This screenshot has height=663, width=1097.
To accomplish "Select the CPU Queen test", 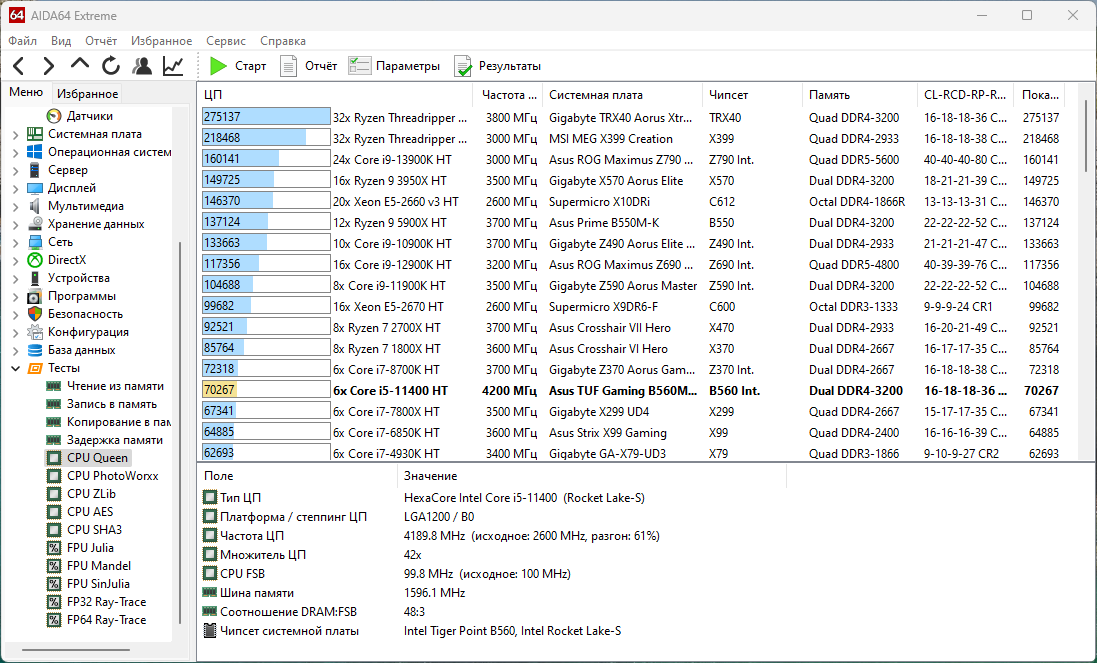I will (x=97, y=458).
